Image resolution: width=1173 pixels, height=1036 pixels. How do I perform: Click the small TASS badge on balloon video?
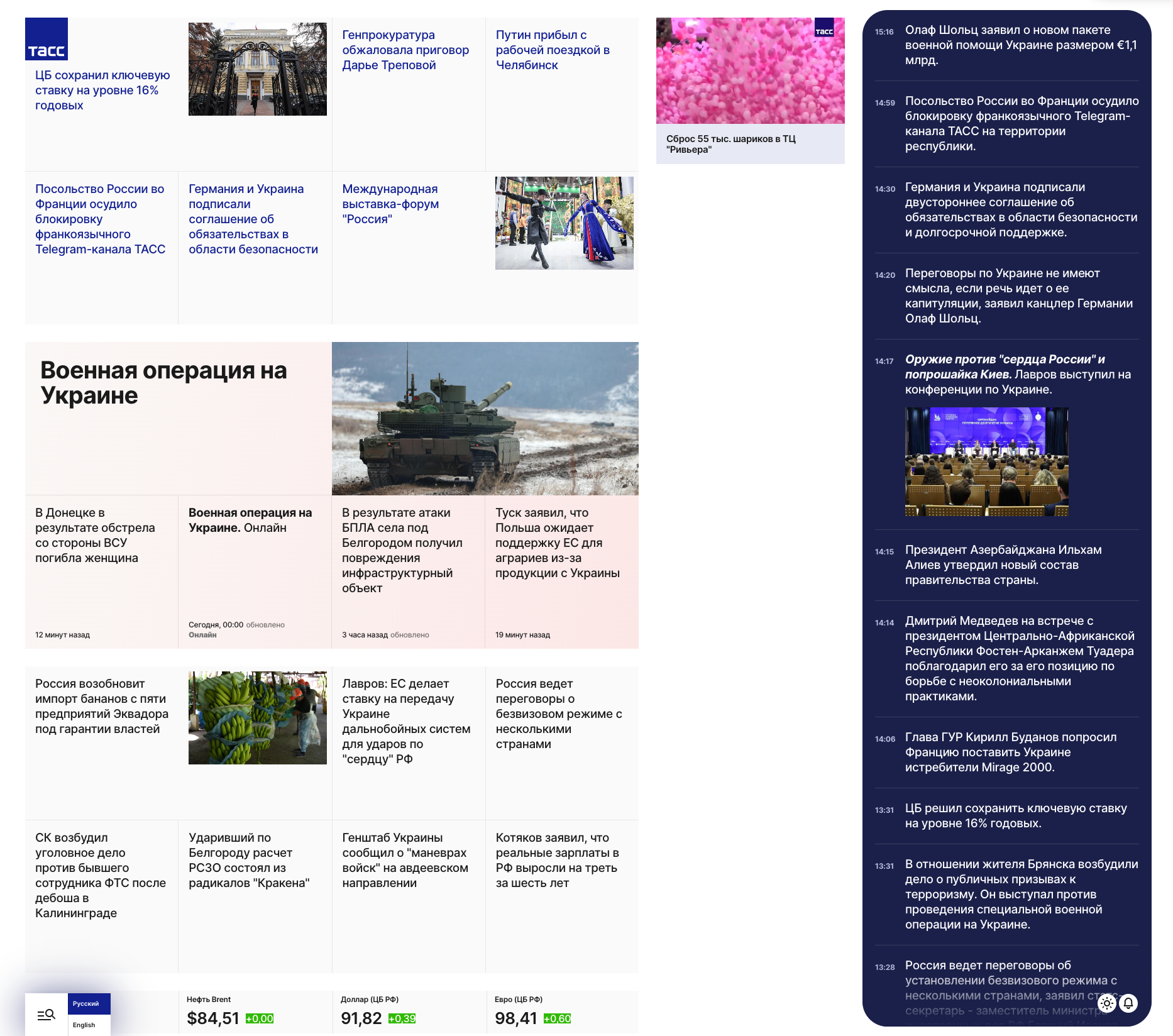[x=823, y=28]
